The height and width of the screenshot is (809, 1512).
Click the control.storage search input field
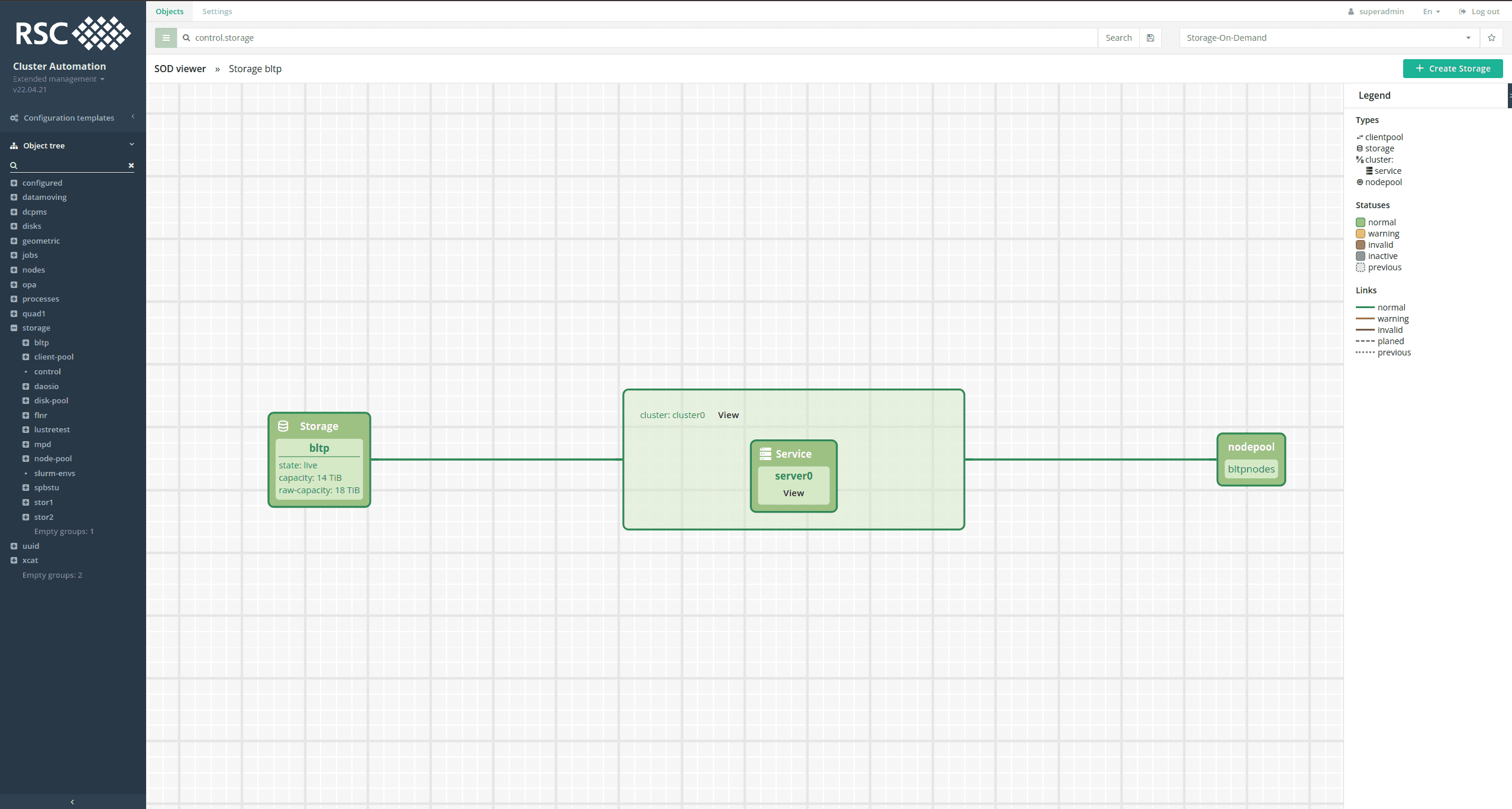(639, 38)
